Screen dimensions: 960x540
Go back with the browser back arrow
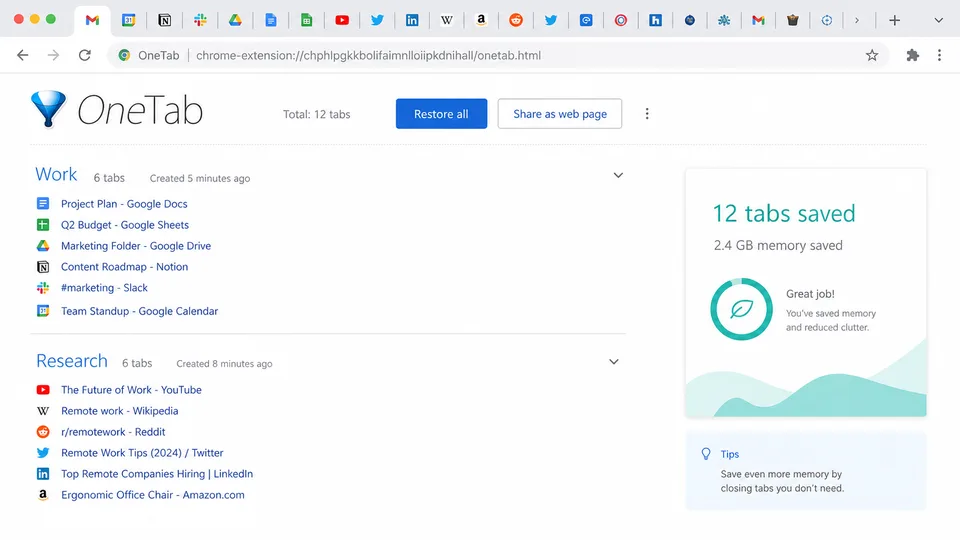23,55
